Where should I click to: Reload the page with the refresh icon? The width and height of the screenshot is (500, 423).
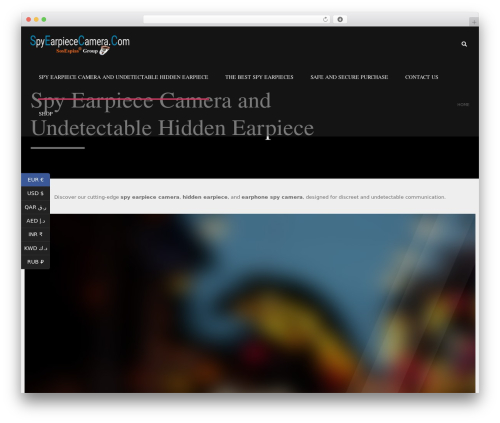pos(325,20)
